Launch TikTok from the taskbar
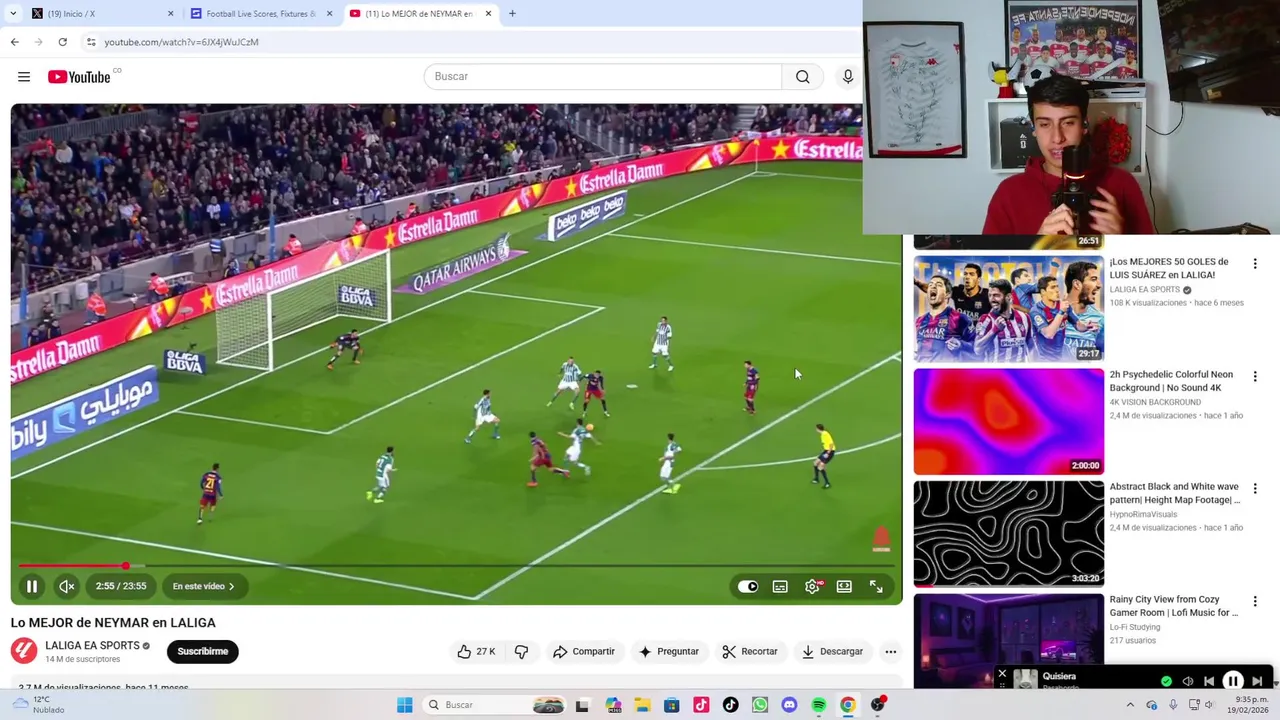The width and height of the screenshot is (1280, 720). click(x=731, y=705)
